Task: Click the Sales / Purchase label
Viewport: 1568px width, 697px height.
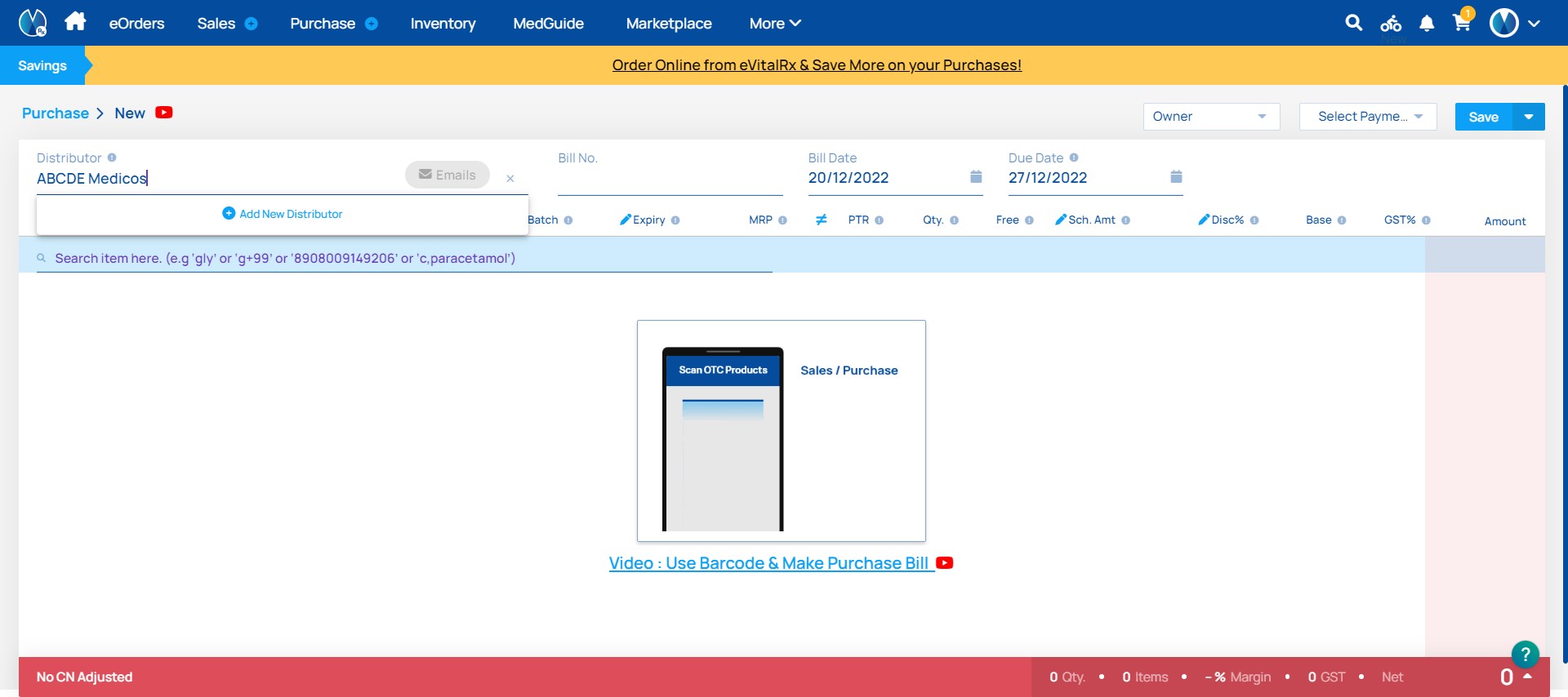Action: (x=849, y=371)
